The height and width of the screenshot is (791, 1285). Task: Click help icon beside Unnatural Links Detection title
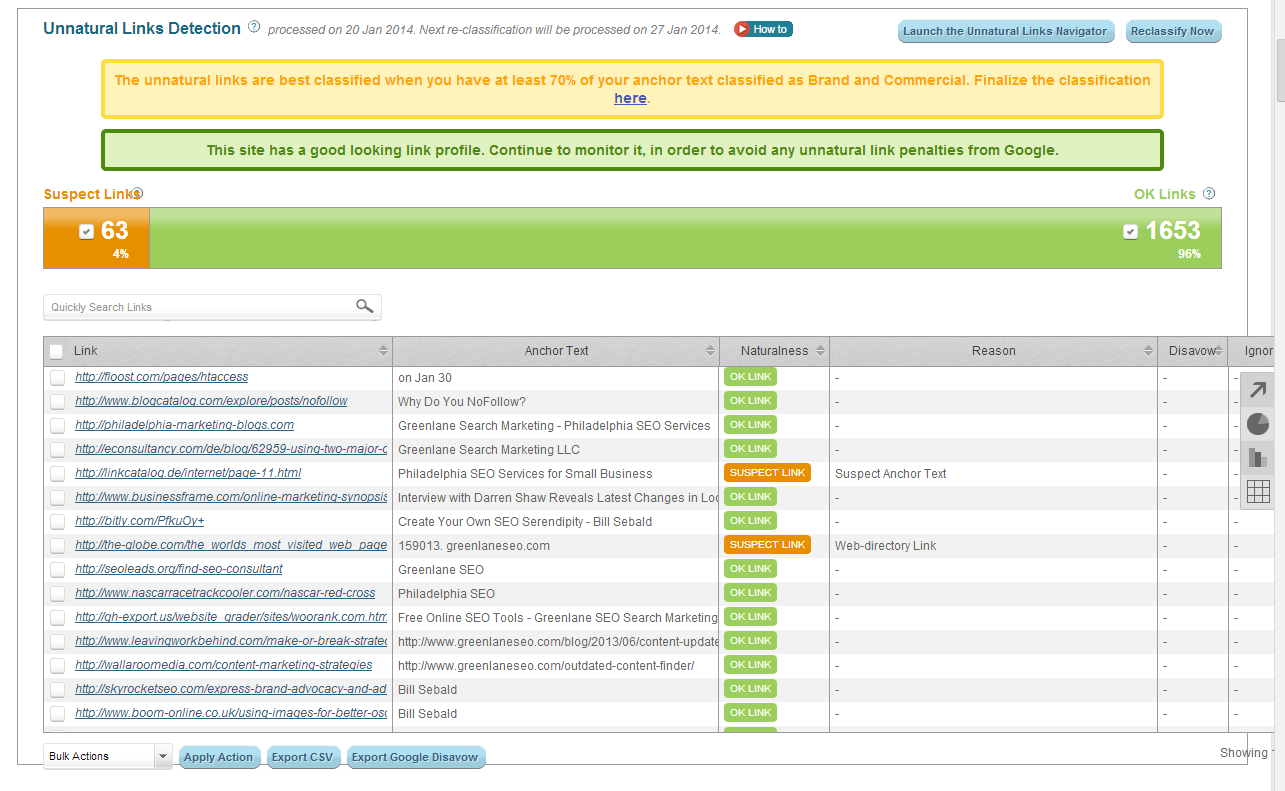[254, 28]
